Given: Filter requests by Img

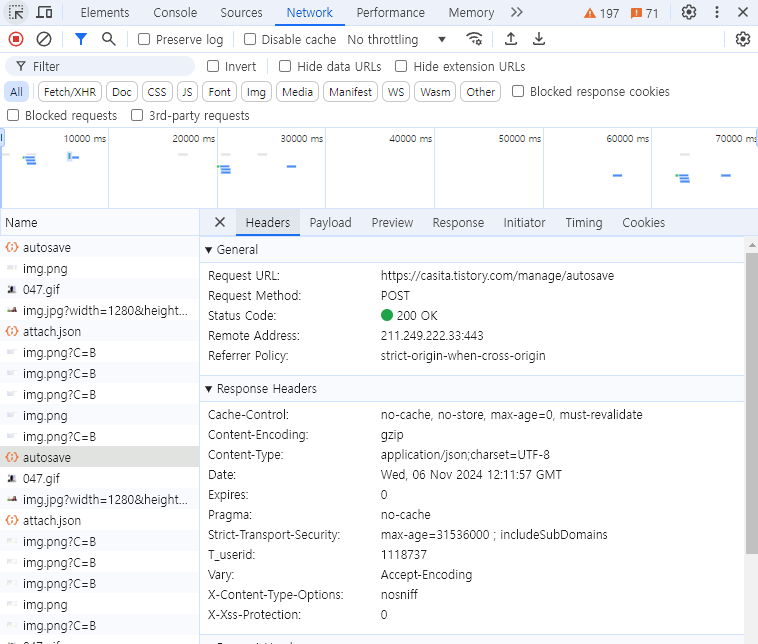Looking at the screenshot, I should (x=256, y=92).
